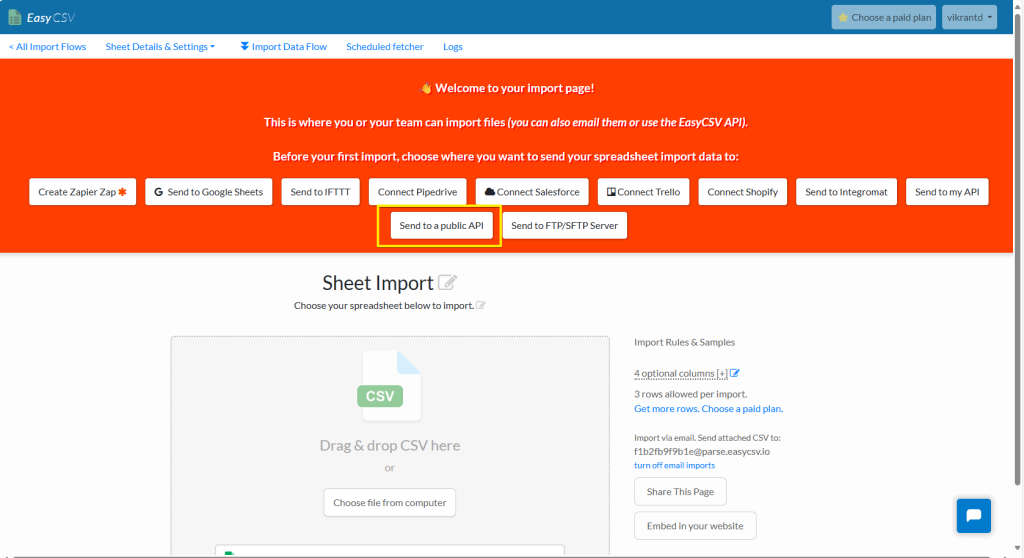
Task: Click Send to a public API button
Action: [441, 226]
